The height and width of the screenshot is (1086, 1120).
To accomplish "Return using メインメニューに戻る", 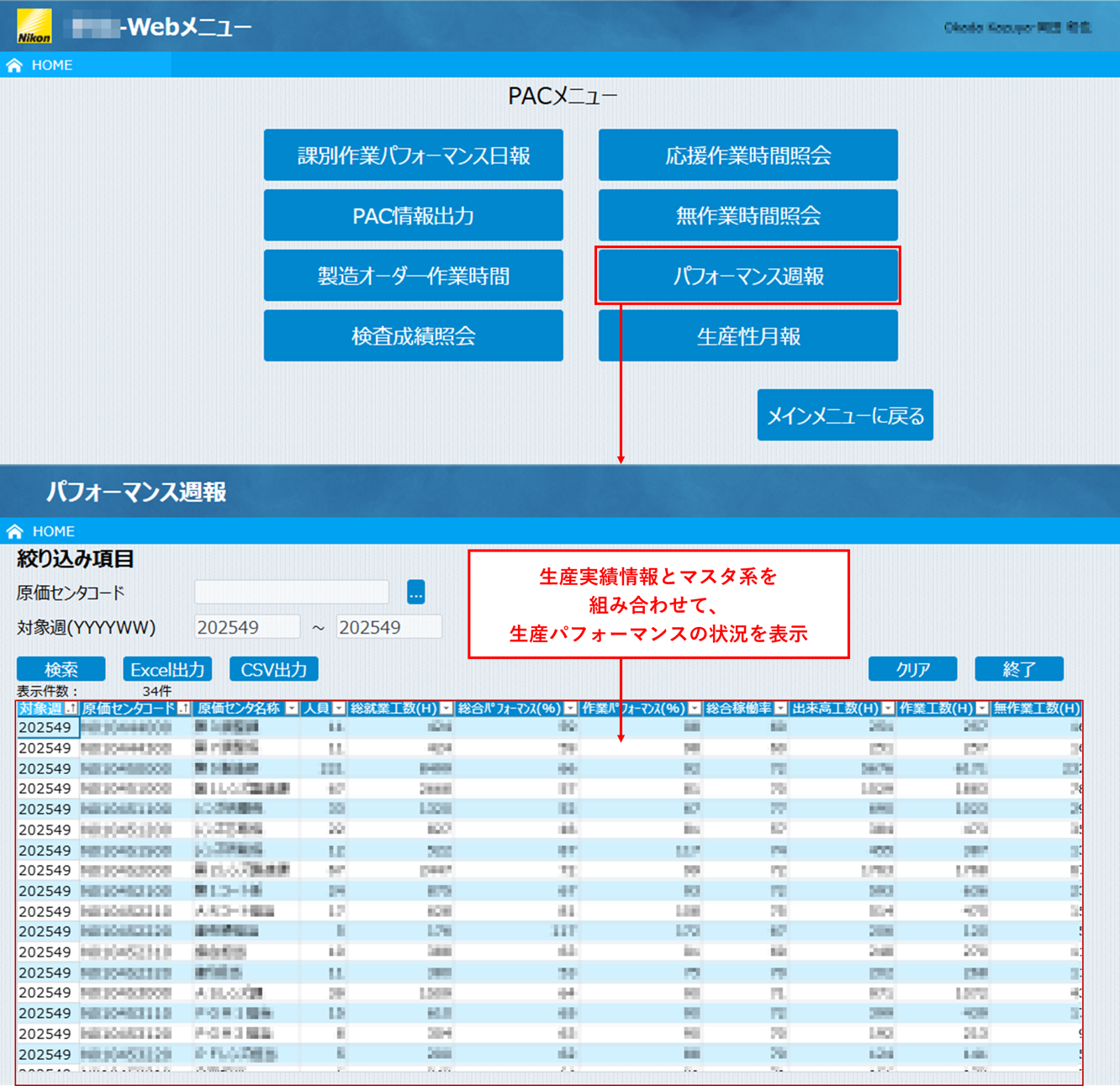I will click(844, 414).
